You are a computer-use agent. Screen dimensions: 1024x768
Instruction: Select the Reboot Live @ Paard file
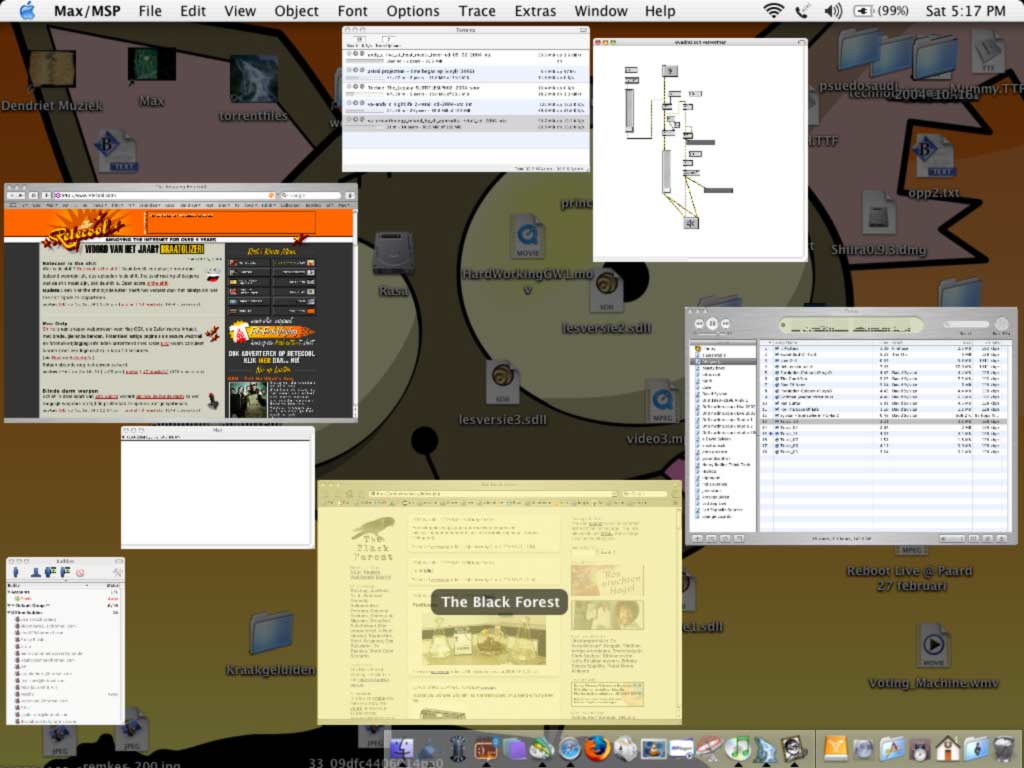tap(910, 579)
